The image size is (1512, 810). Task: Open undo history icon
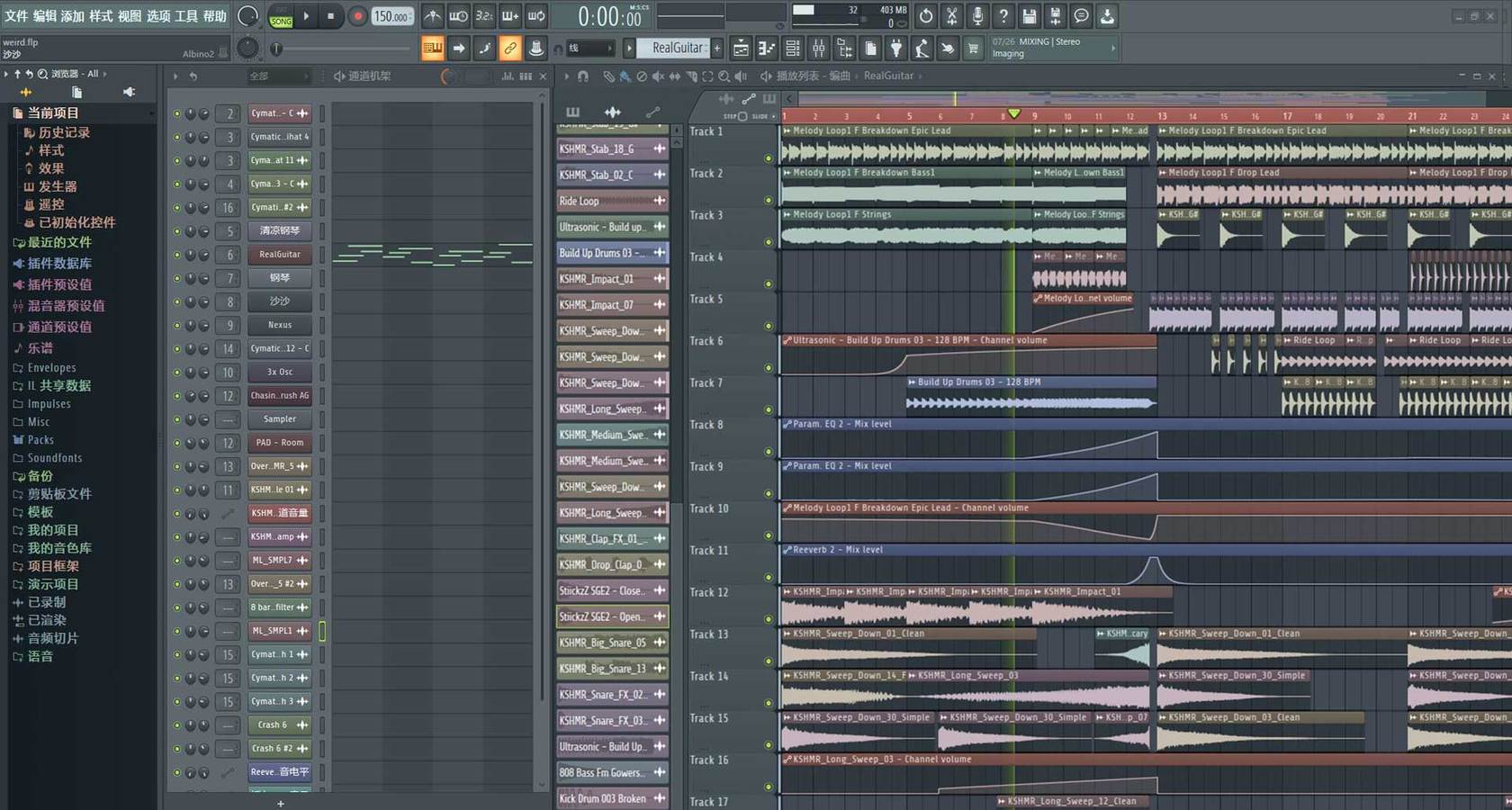(x=925, y=15)
